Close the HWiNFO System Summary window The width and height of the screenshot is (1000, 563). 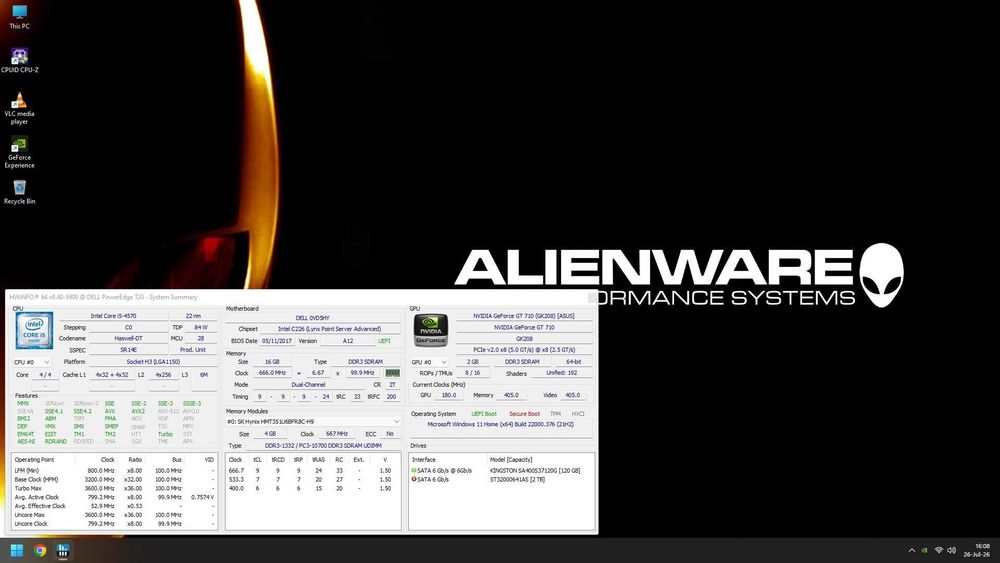click(x=592, y=297)
